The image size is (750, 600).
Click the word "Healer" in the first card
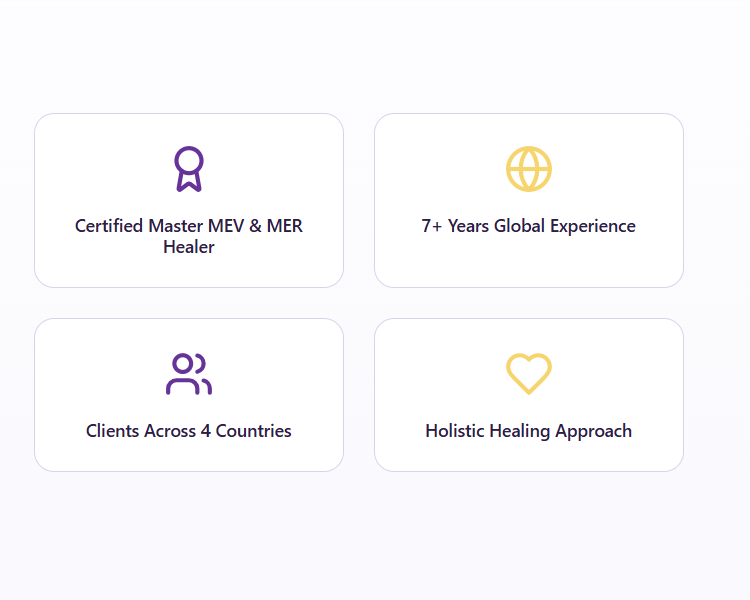point(189,247)
